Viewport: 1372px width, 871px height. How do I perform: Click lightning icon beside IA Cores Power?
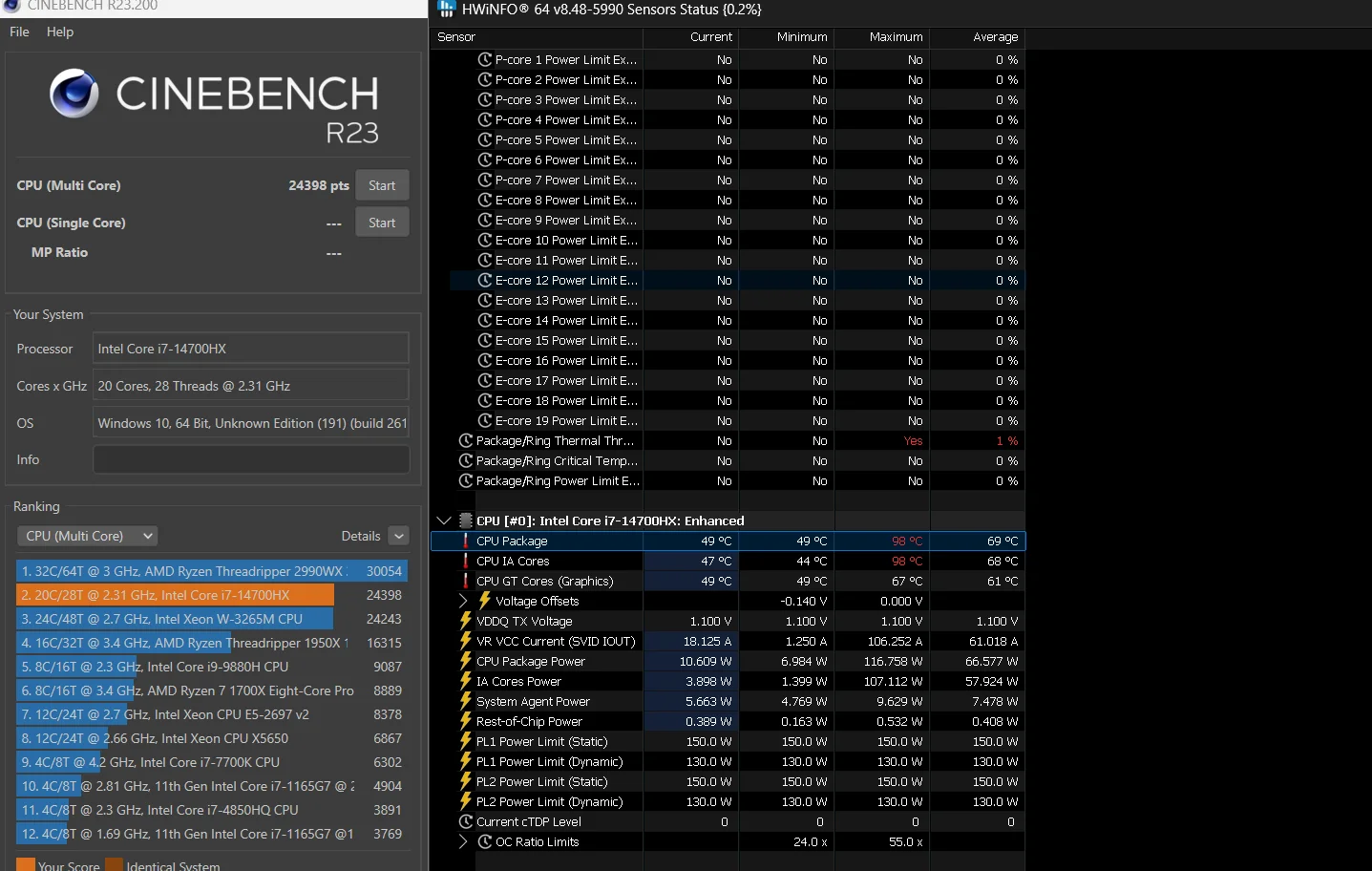click(466, 681)
